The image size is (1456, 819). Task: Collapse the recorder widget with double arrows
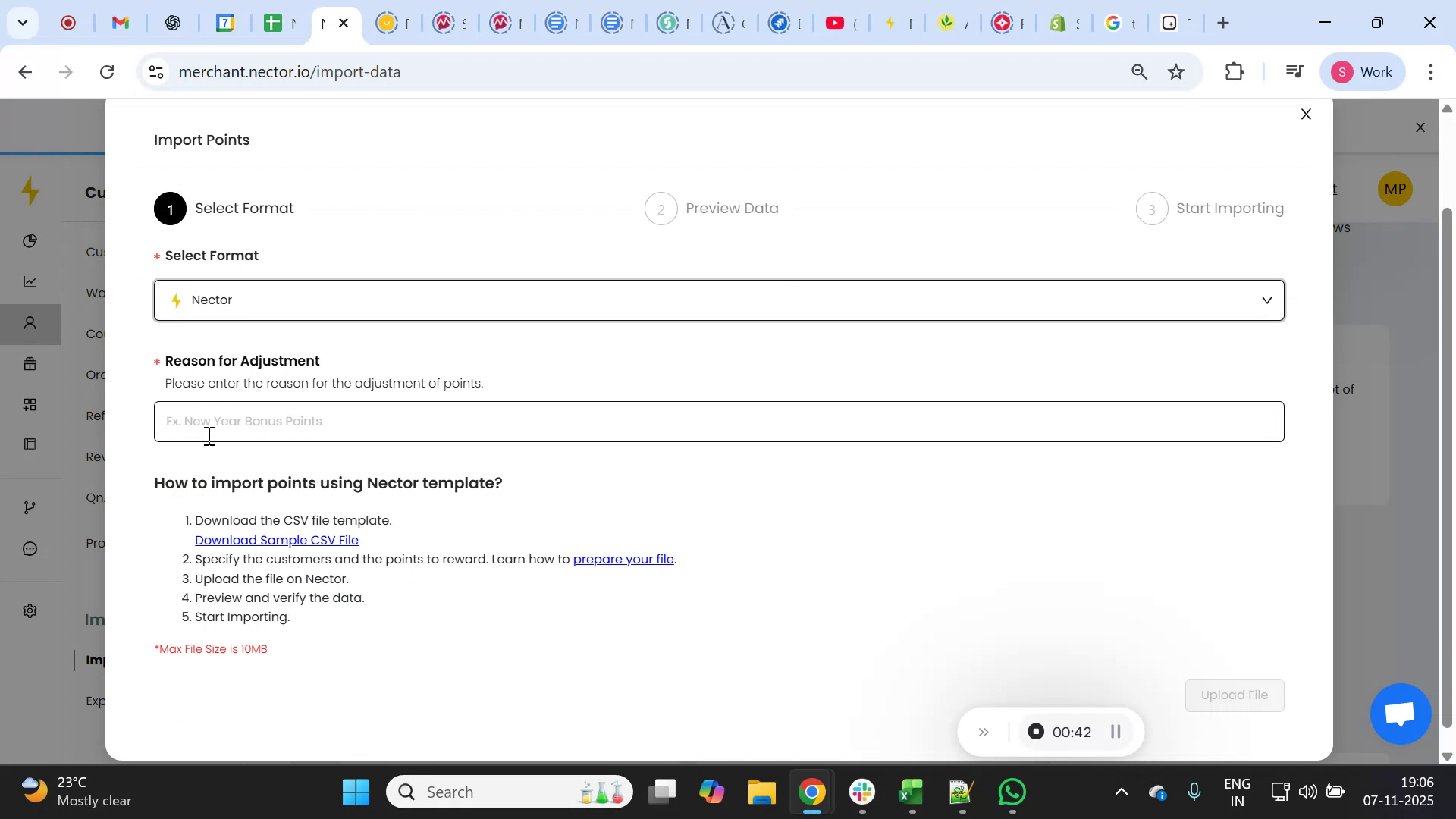(x=984, y=732)
